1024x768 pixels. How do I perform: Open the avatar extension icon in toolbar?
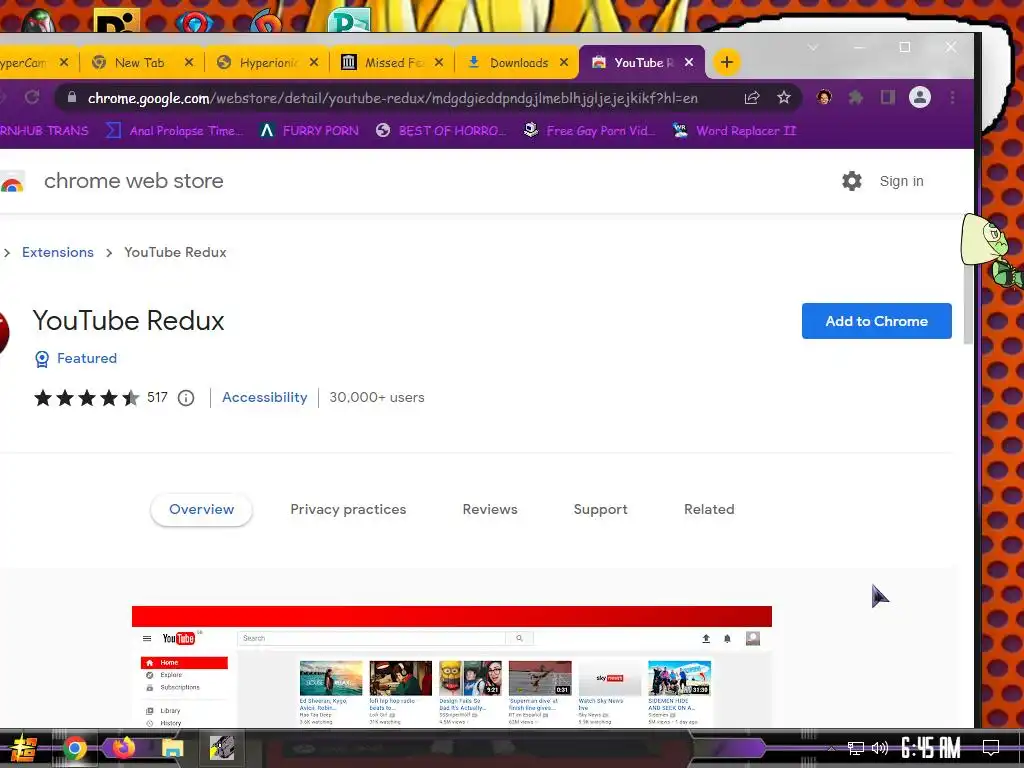[x=824, y=97]
